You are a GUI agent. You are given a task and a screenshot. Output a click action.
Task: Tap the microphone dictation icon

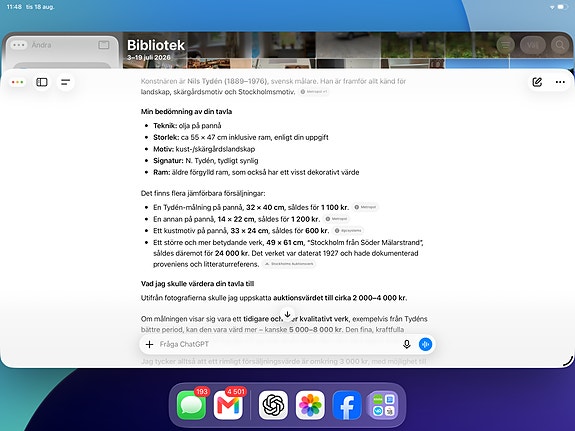pyautogui.click(x=406, y=344)
